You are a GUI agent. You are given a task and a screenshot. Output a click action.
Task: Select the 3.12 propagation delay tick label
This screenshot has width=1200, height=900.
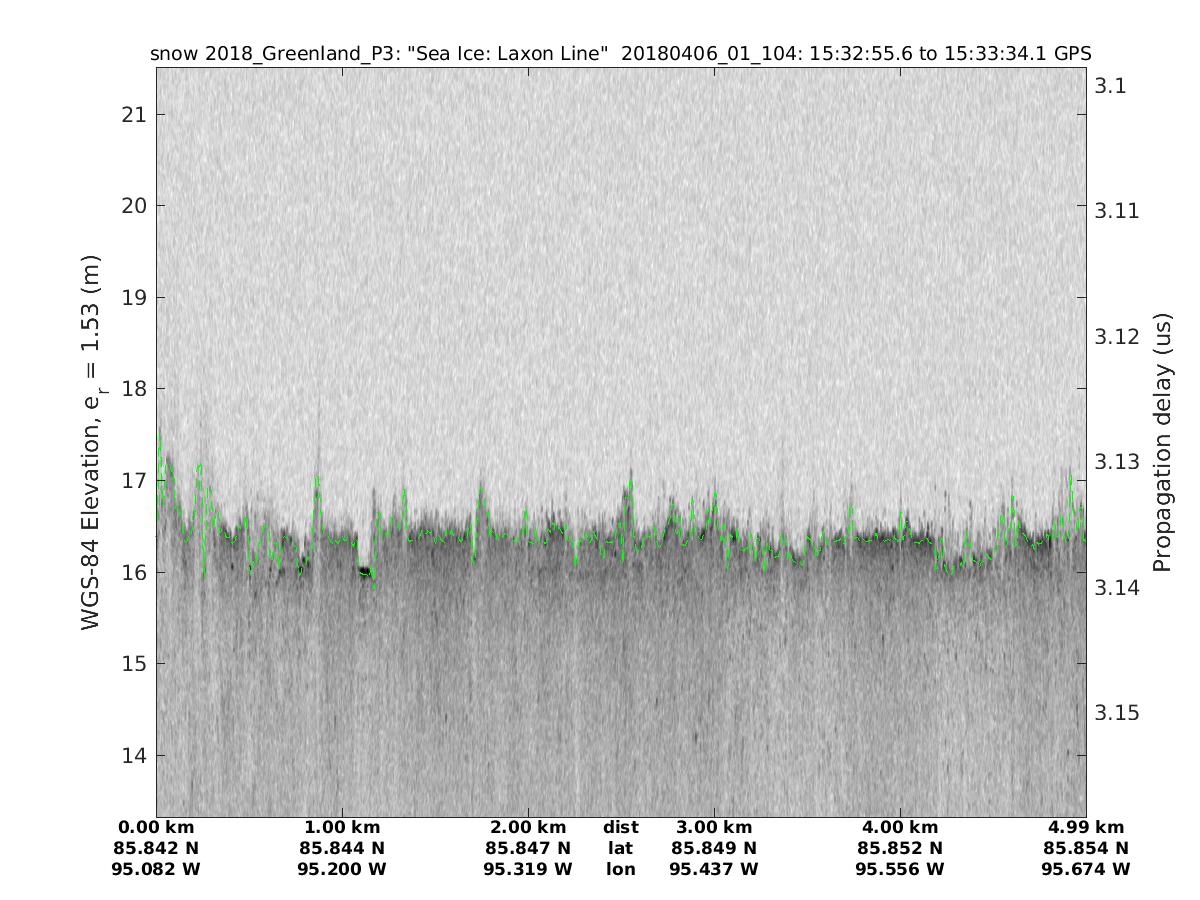point(1115,336)
